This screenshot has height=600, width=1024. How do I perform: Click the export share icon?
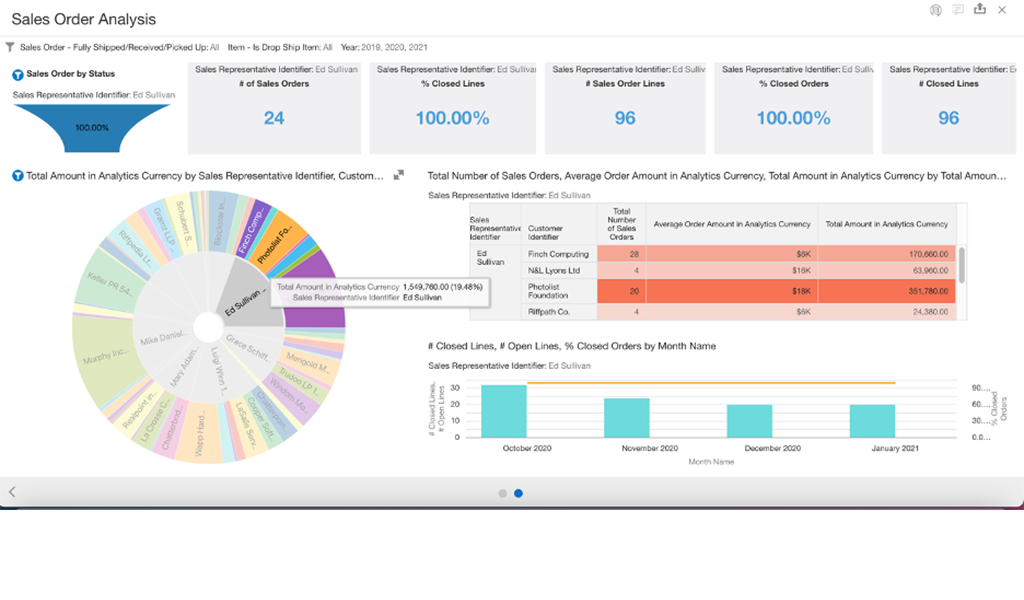tap(980, 9)
